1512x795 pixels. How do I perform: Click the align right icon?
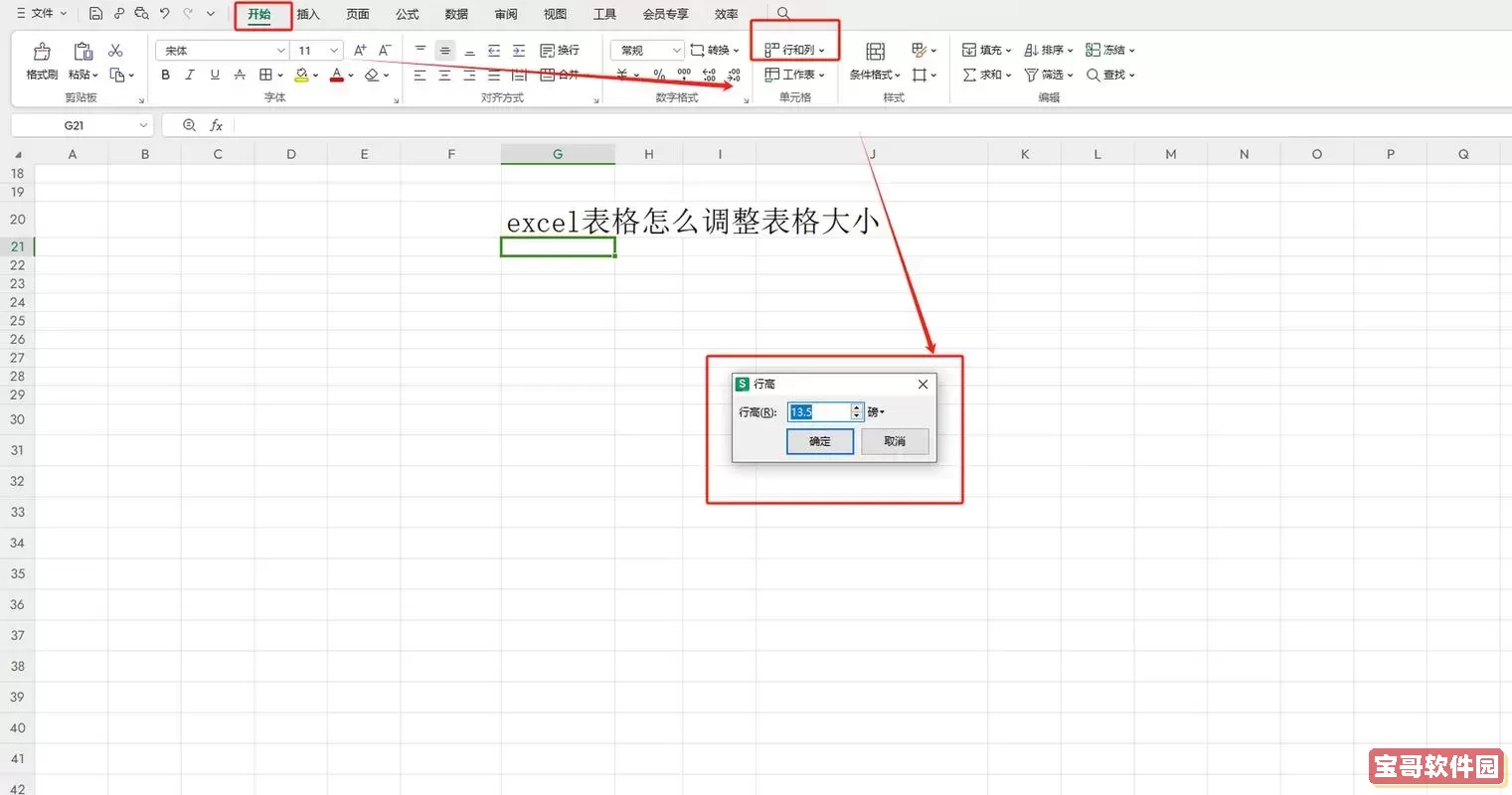[470, 75]
